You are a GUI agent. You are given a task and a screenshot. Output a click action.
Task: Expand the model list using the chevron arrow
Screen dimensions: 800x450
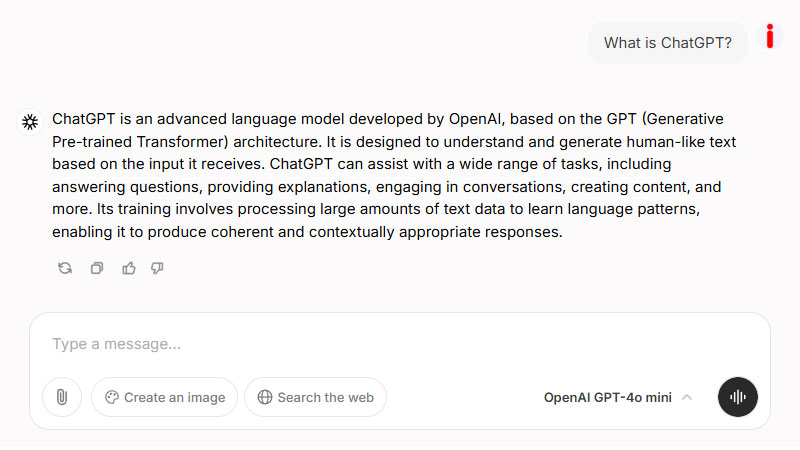click(x=687, y=397)
